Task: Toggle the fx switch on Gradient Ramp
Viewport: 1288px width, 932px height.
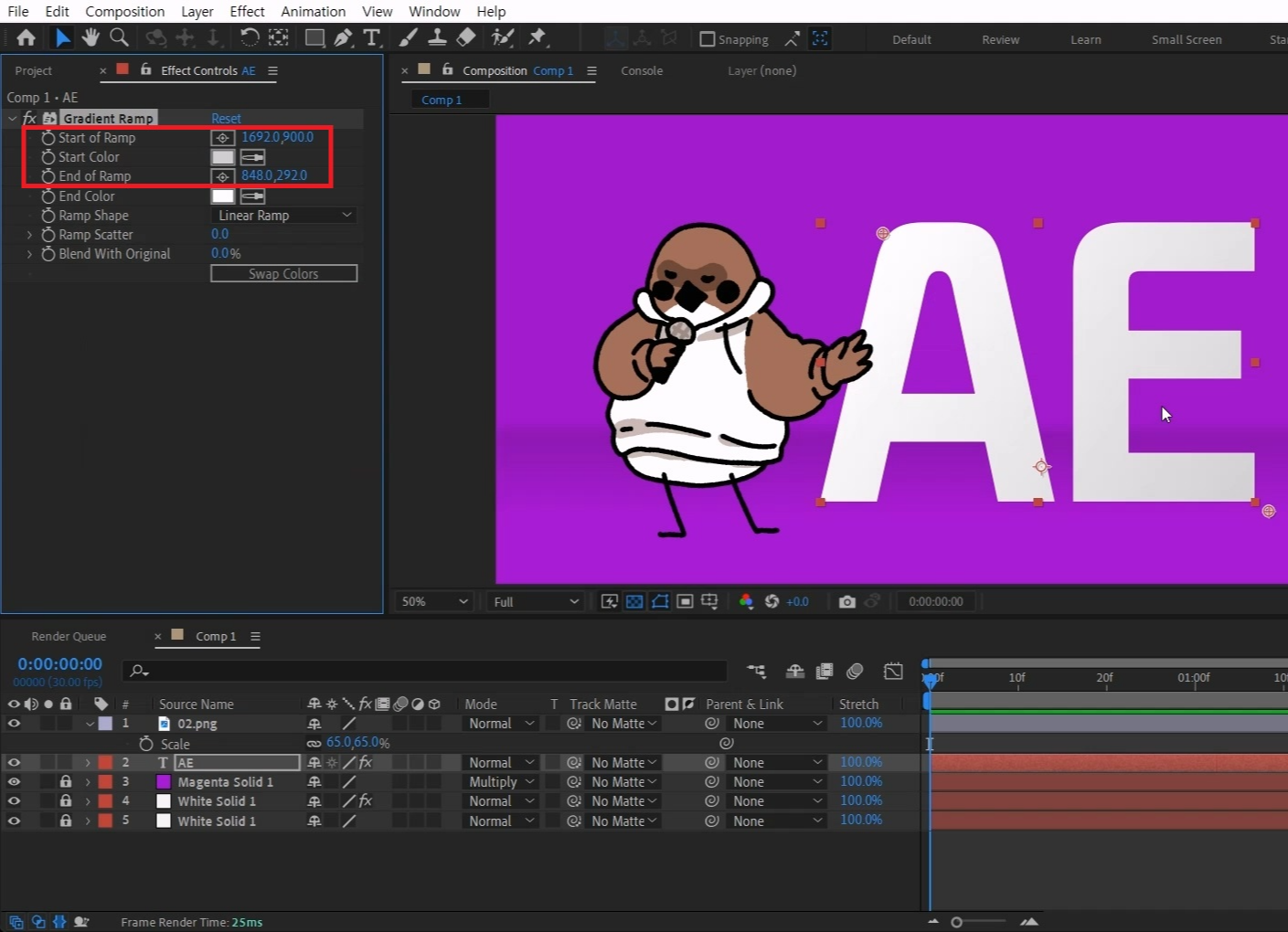Action: click(x=29, y=119)
